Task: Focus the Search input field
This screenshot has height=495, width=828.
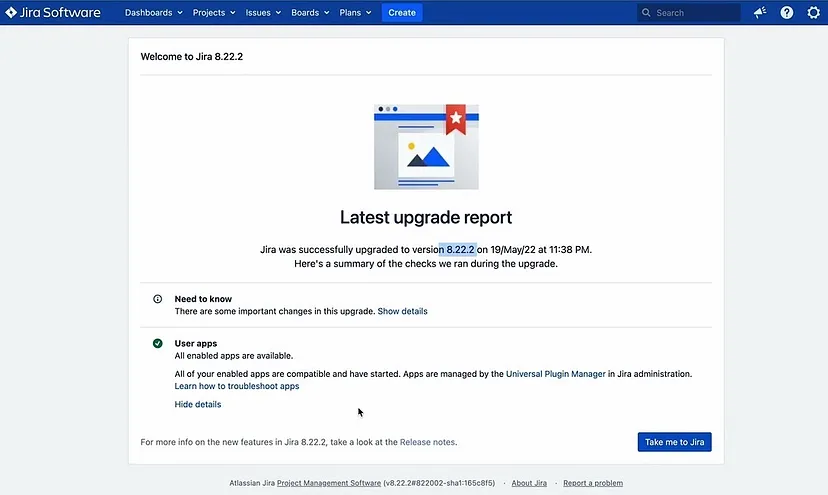Action: [689, 13]
